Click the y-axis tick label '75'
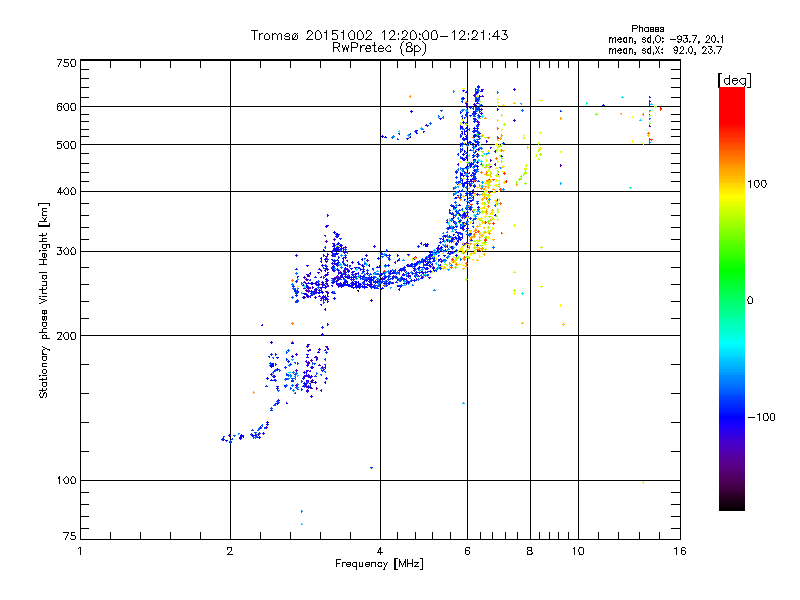This screenshot has height=600, width=800. click(70, 536)
